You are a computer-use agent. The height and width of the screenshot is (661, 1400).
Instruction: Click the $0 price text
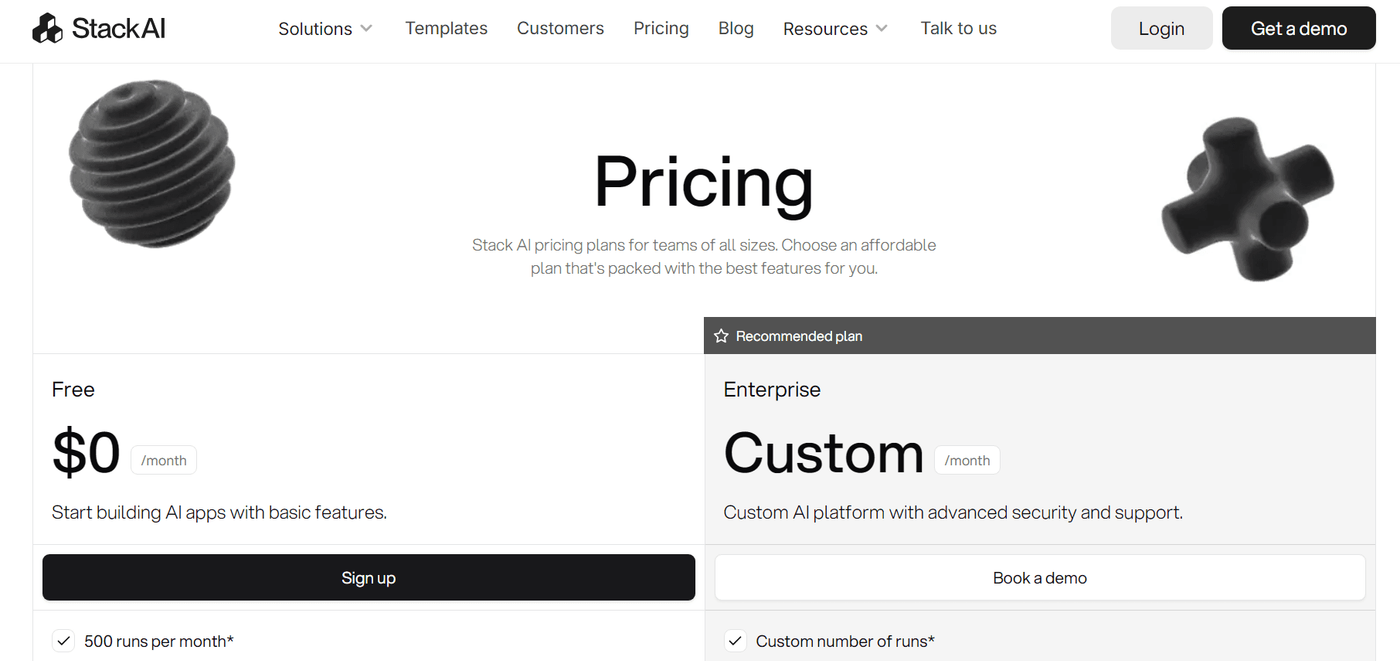tap(86, 452)
